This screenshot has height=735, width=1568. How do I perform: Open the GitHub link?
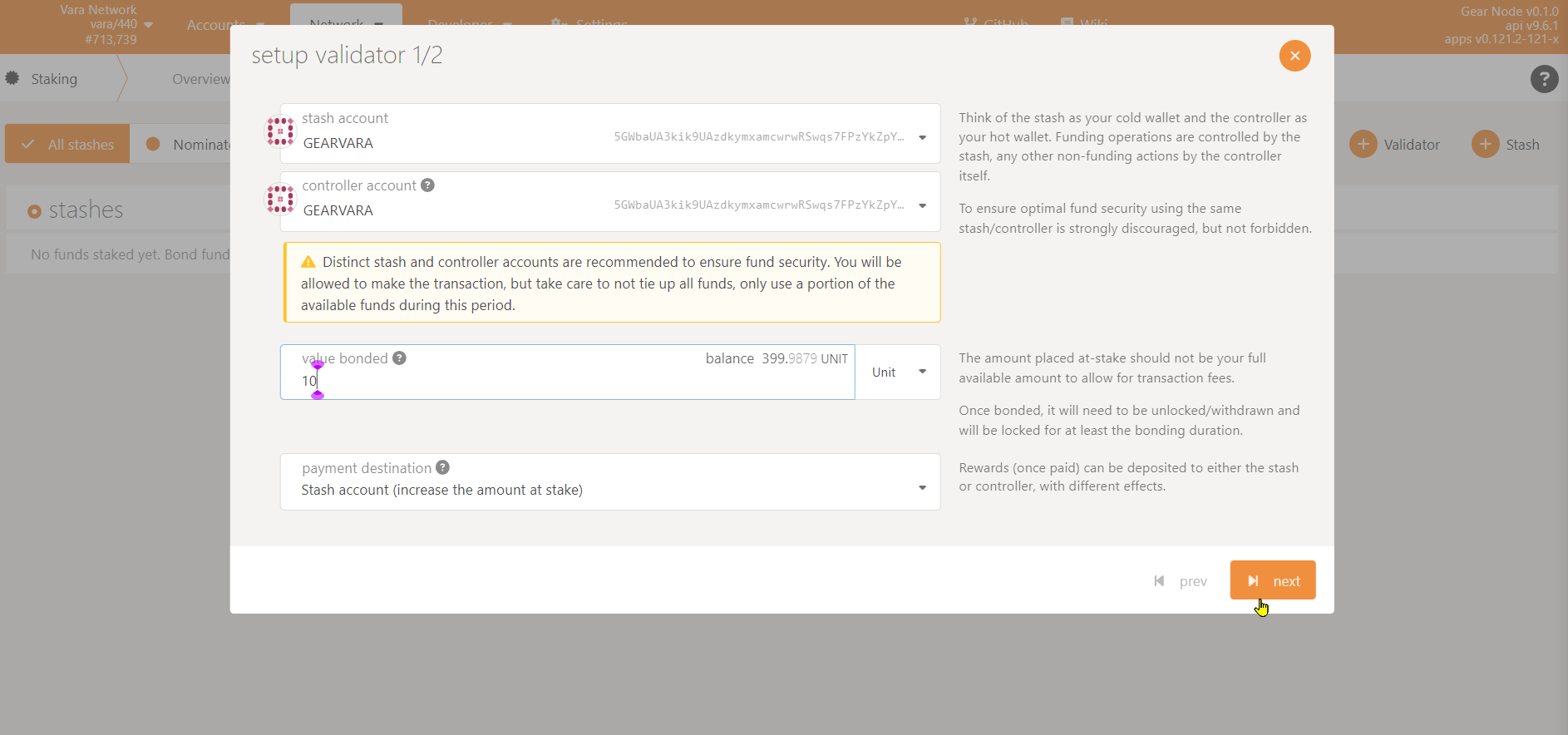coord(996,24)
